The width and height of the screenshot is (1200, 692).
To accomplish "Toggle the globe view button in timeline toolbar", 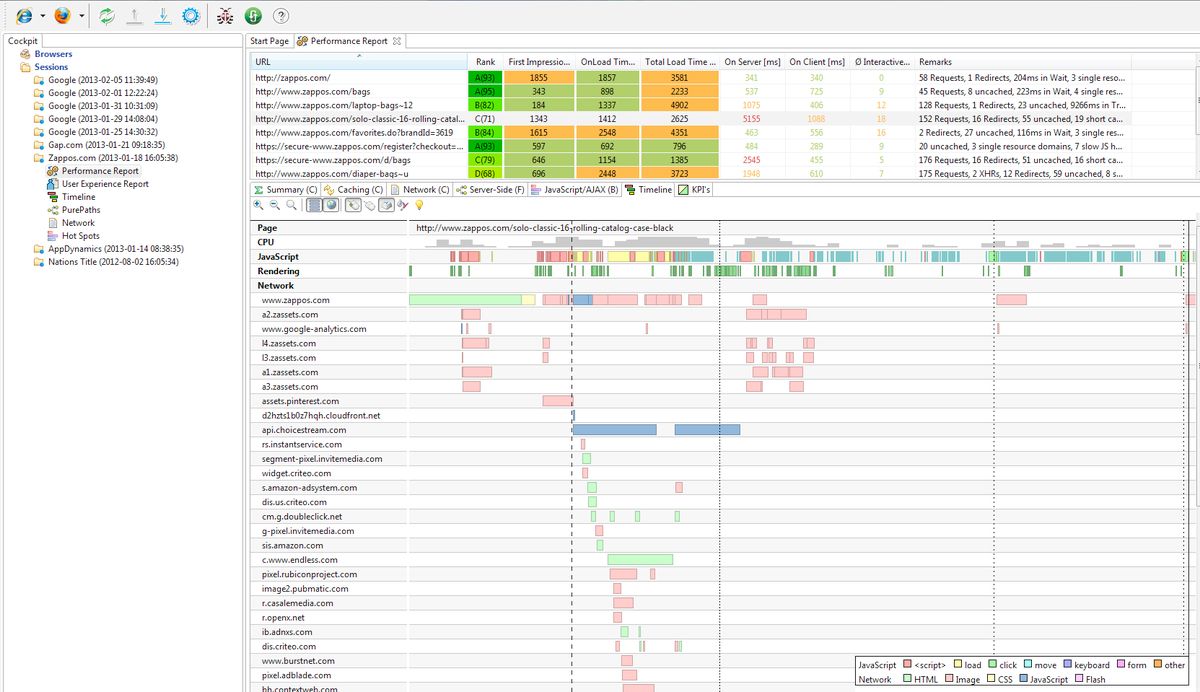I will 332,205.
